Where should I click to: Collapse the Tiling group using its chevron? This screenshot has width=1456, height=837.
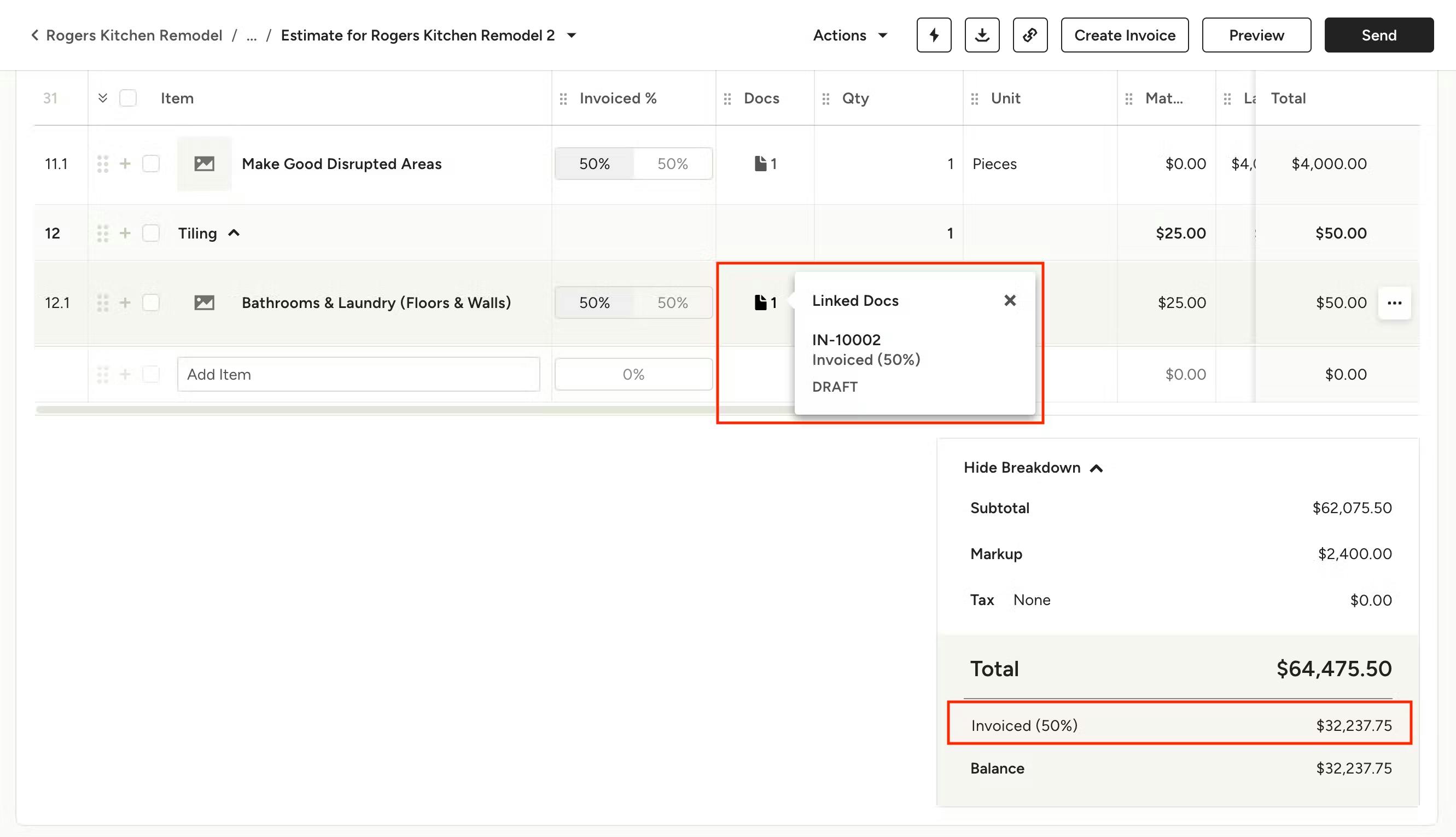coord(235,233)
